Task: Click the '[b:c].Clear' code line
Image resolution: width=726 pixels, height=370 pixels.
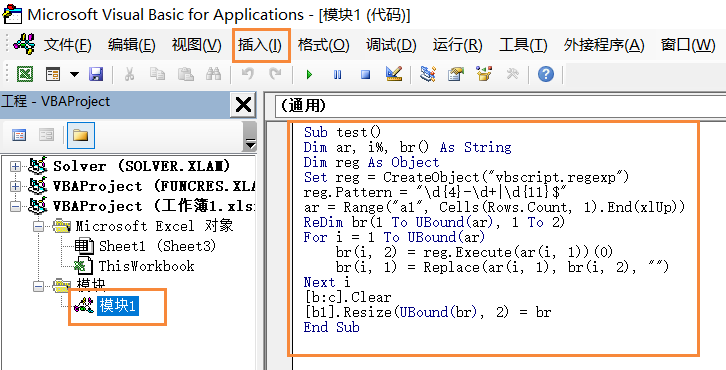Action: (x=348, y=297)
